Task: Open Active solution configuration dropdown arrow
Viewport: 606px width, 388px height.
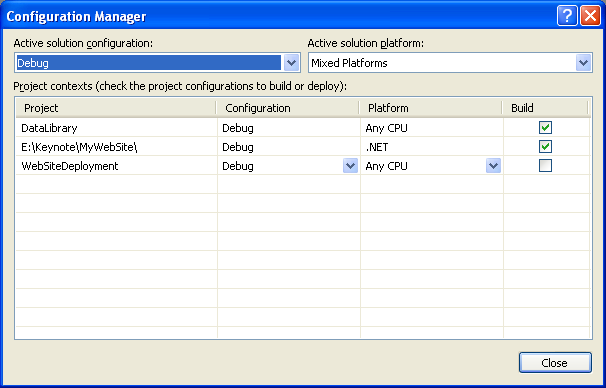Action: [x=291, y=63]
